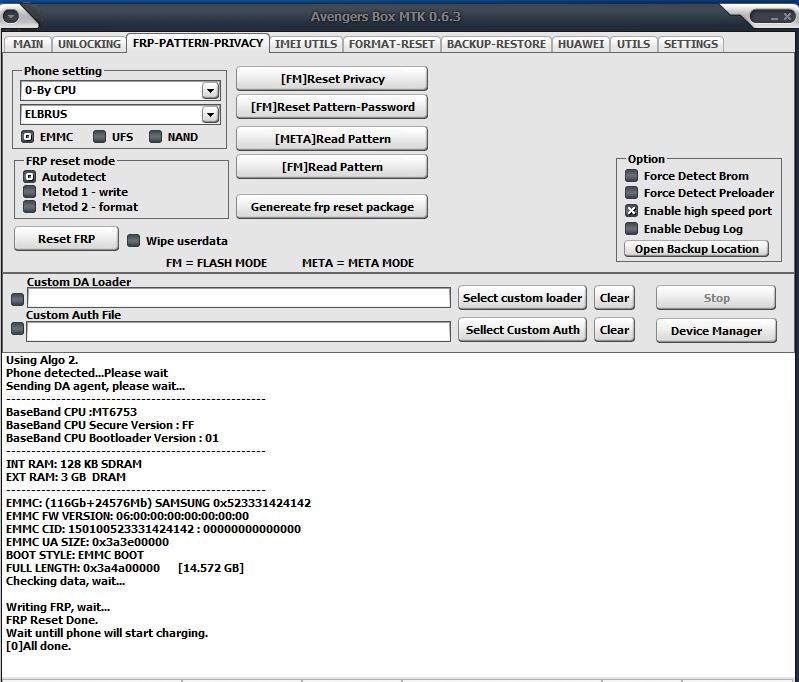Clear the custom DA loader path
Screen dimensions: 799x682
(x=614, y=298)
